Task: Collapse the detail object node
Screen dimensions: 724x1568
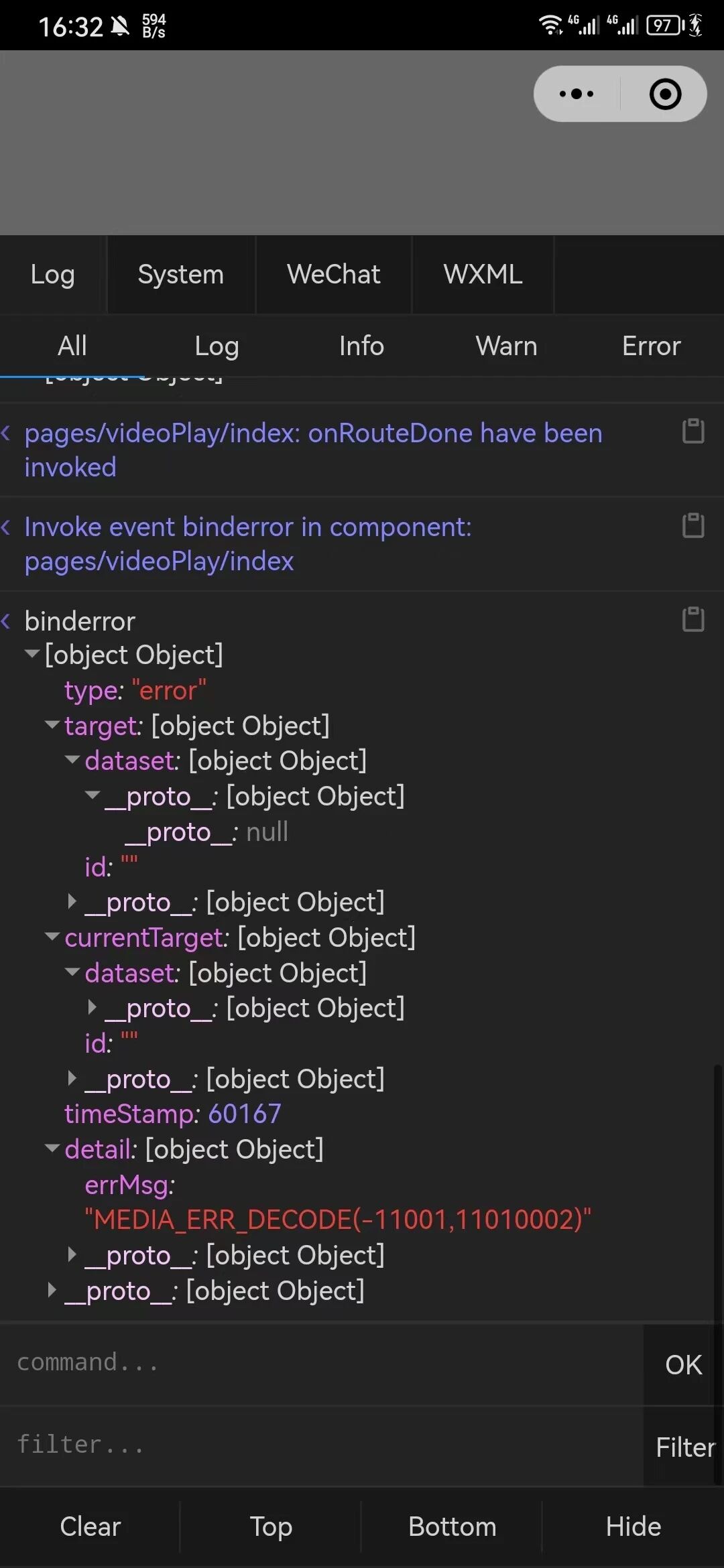Action: [52, 1148]
